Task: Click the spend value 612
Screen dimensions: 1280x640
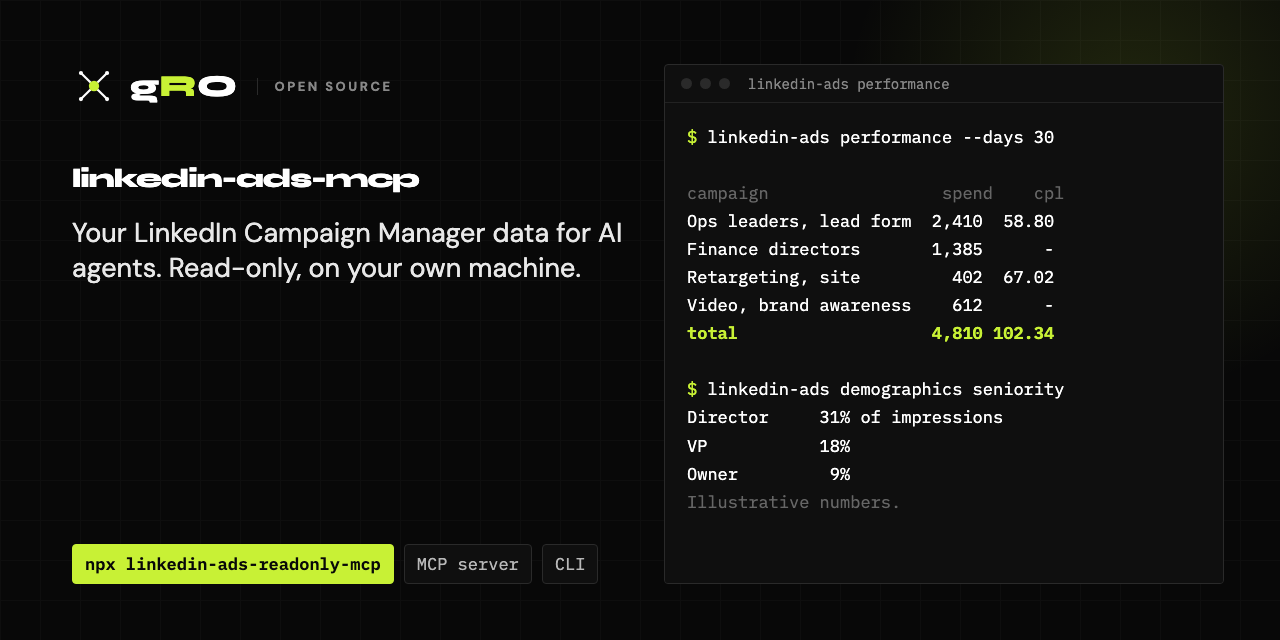Action: pyautogui.click(x=967, y=305)
